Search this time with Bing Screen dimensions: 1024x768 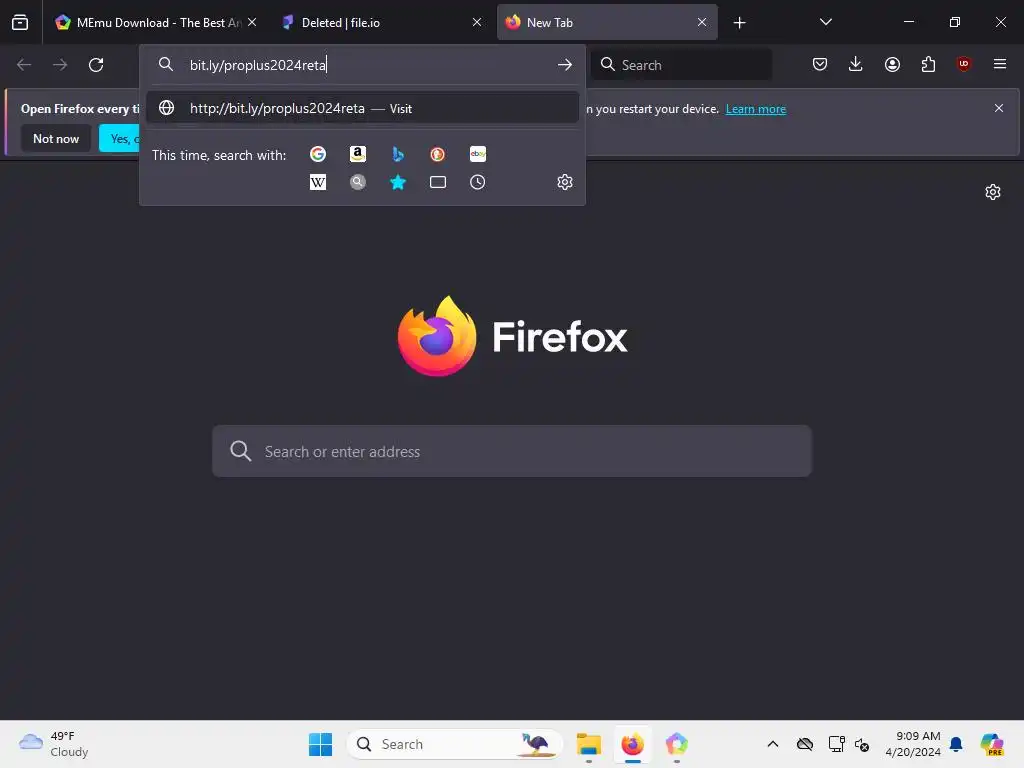pos(398,154)
